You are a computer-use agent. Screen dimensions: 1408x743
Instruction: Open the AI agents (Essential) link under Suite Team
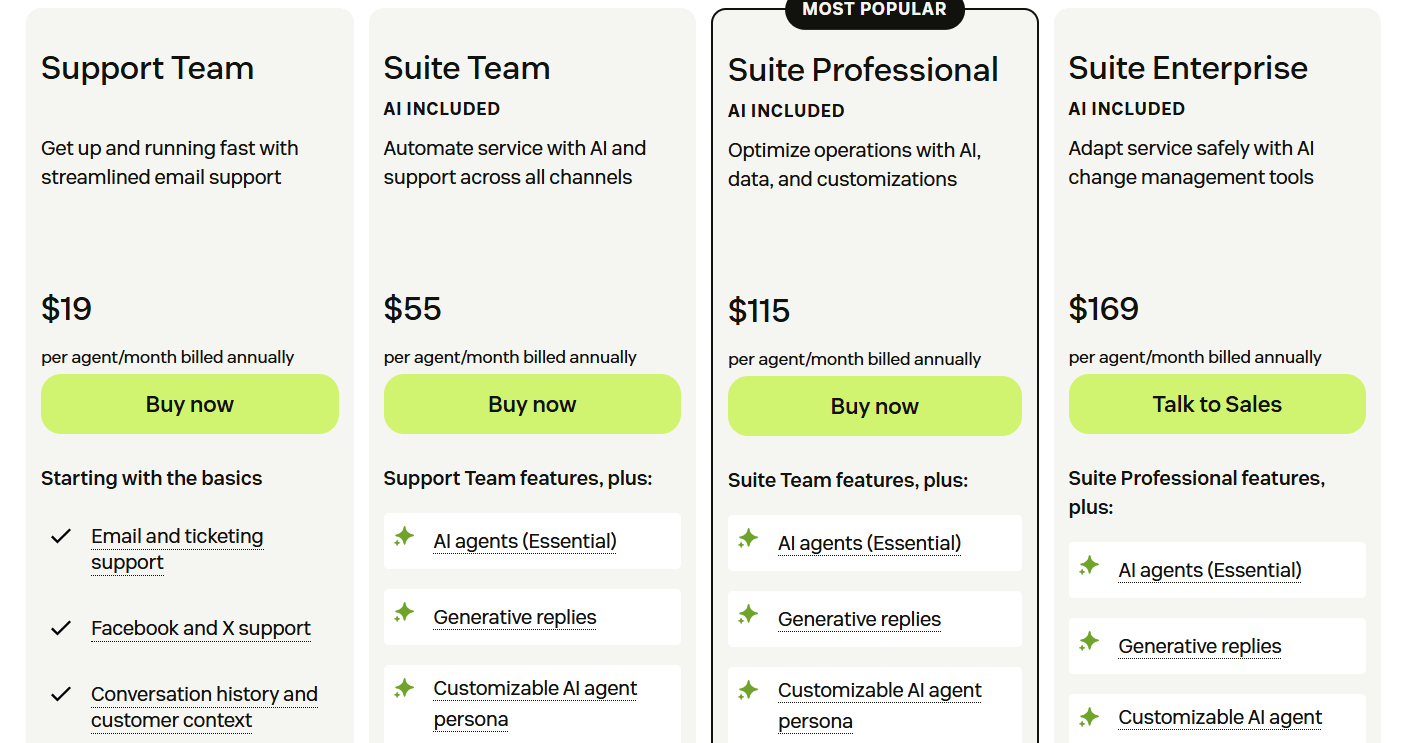pos(524,541)
